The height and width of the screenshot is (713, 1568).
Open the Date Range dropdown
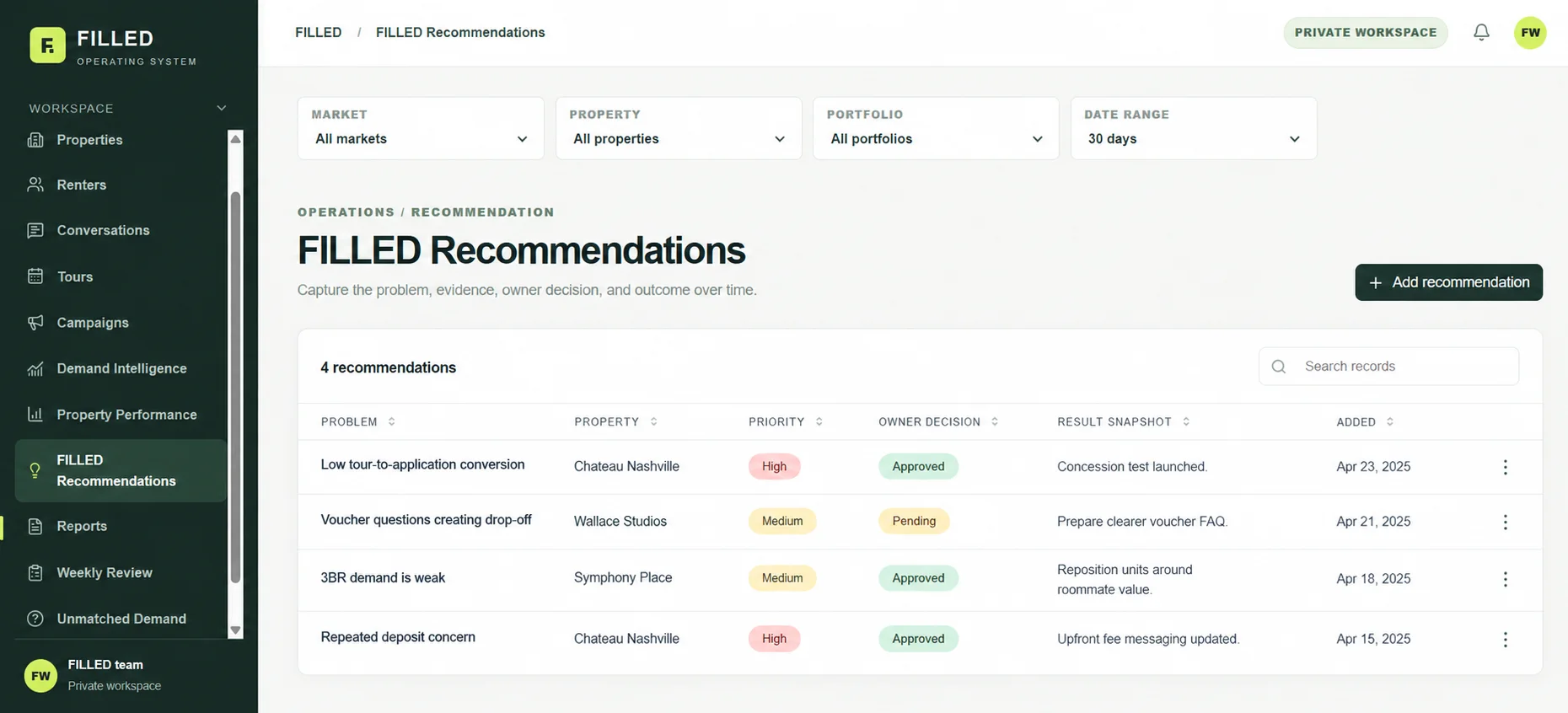tap(1194, 128)
